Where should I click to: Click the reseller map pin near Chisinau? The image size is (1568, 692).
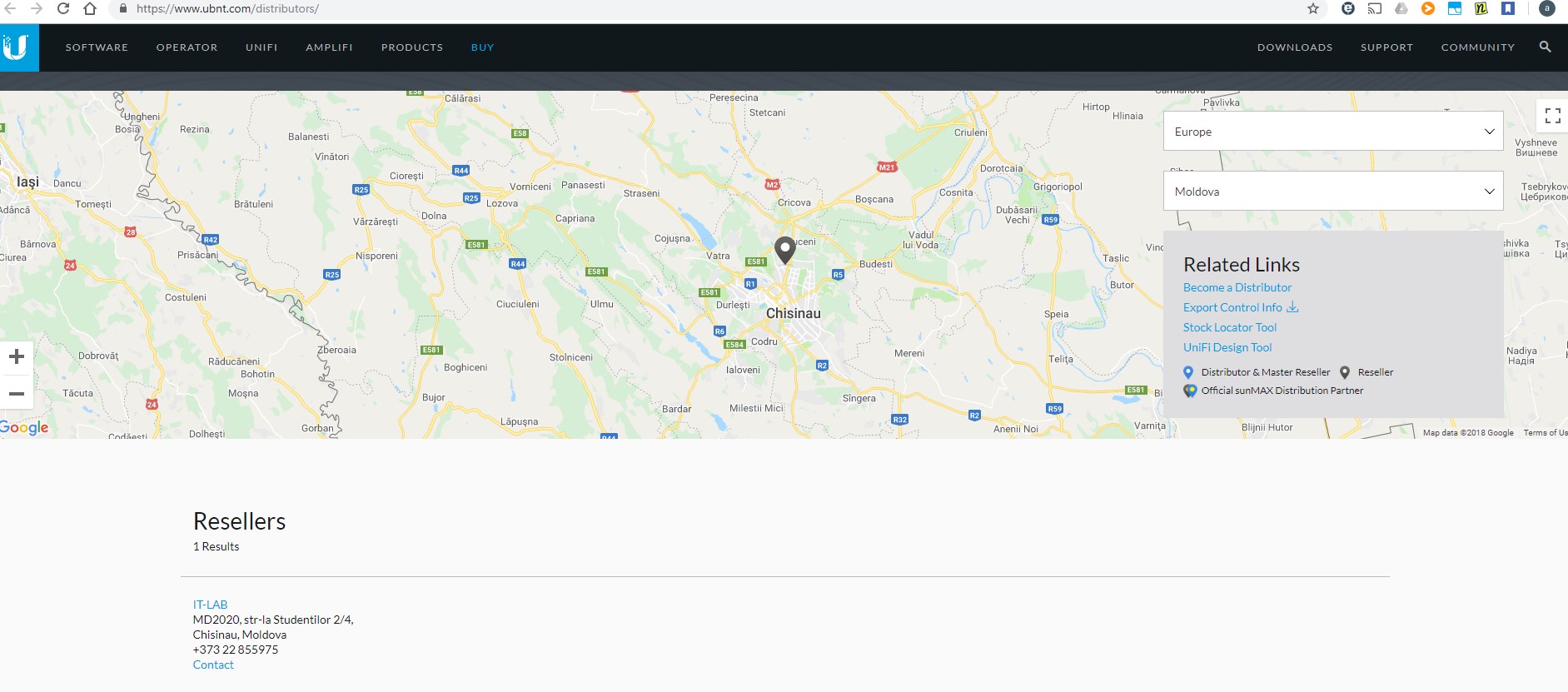coord(785,250)
